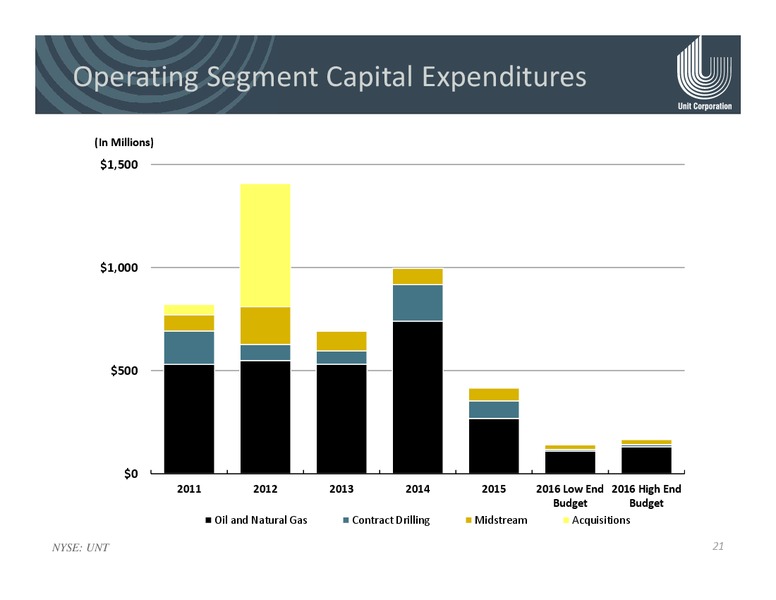Viewport: 776px width, 600px height.
Task: Select the 2011 black Oil and Gas segment
Action: [x=189, y=419]
